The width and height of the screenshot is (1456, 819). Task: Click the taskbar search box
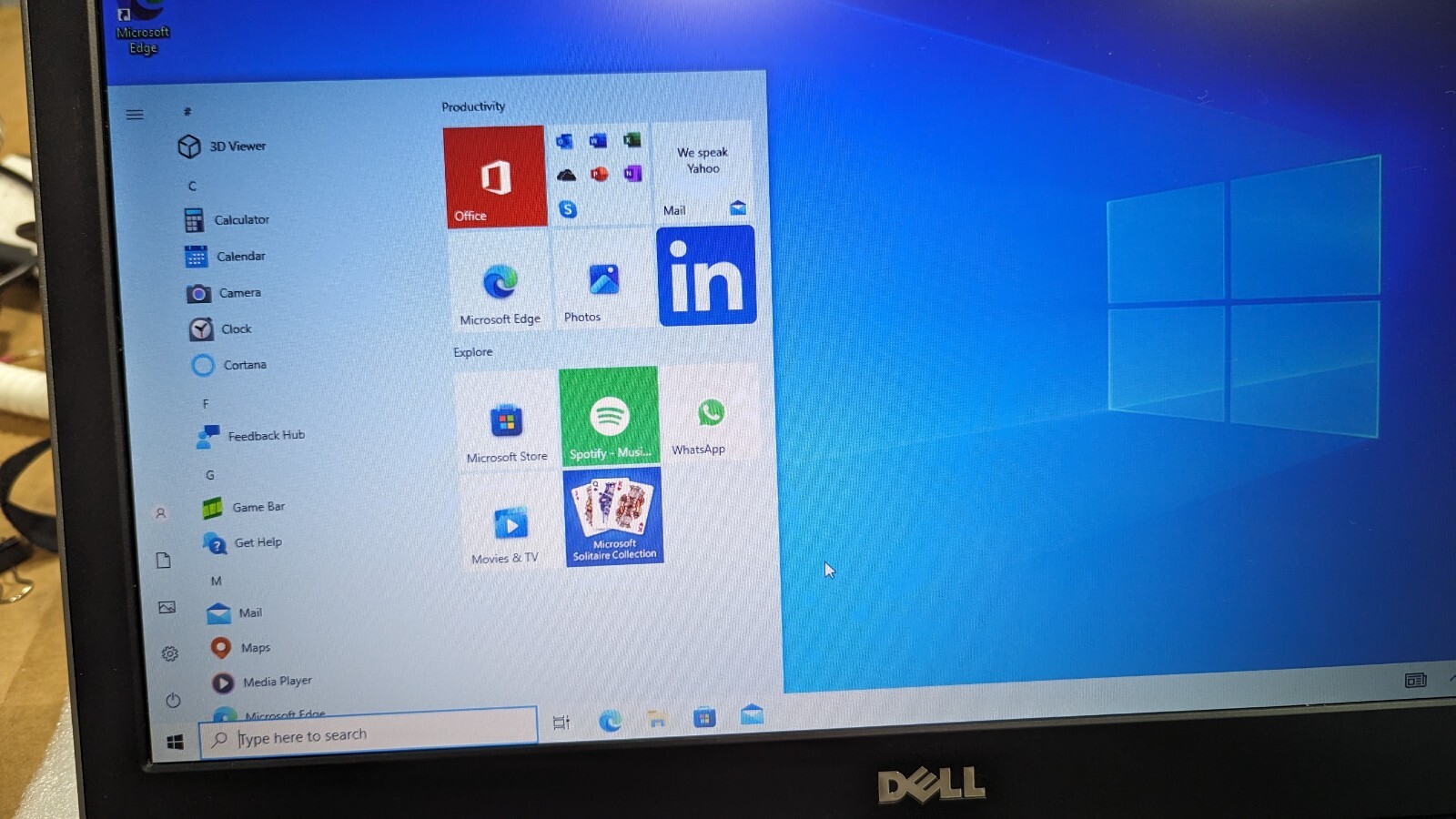point(368,733)
